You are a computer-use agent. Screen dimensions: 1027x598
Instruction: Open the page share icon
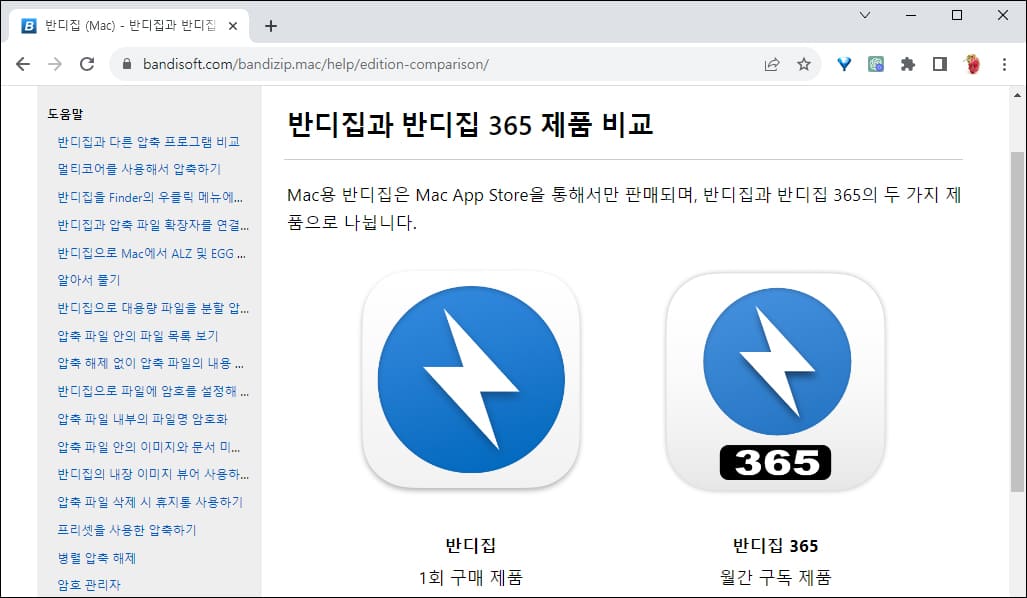pos(771,63)
